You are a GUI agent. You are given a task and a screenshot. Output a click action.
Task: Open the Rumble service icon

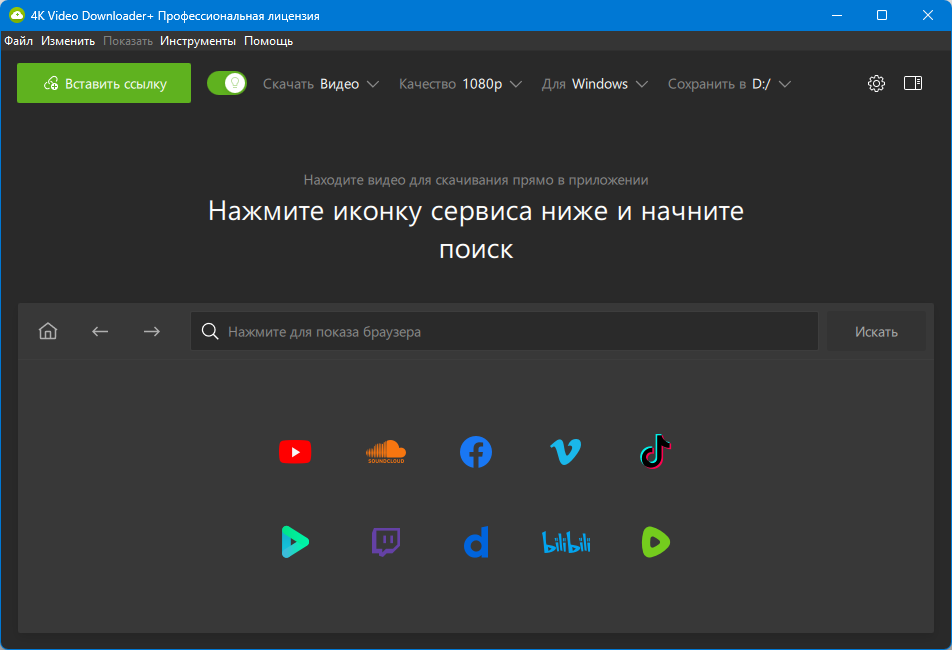point(656,542)
